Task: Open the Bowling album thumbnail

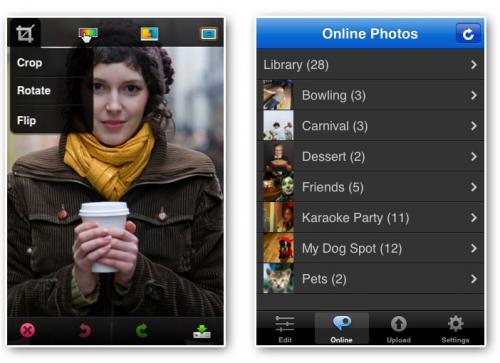Action: (x=278, y=95)
